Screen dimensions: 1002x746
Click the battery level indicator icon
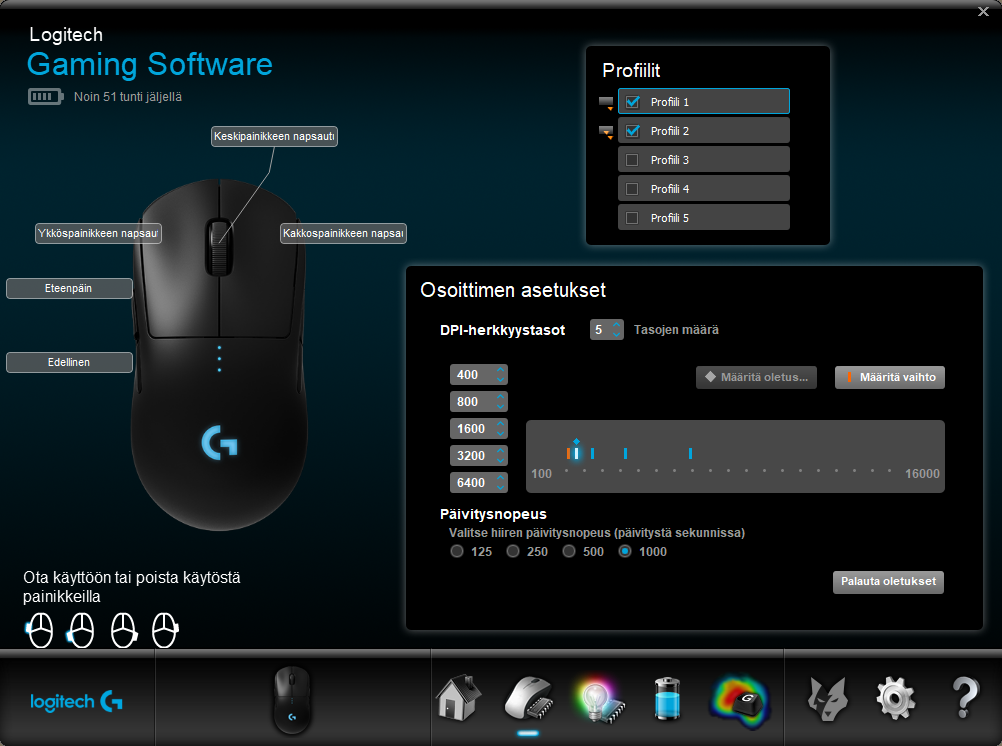click(45, 97)
